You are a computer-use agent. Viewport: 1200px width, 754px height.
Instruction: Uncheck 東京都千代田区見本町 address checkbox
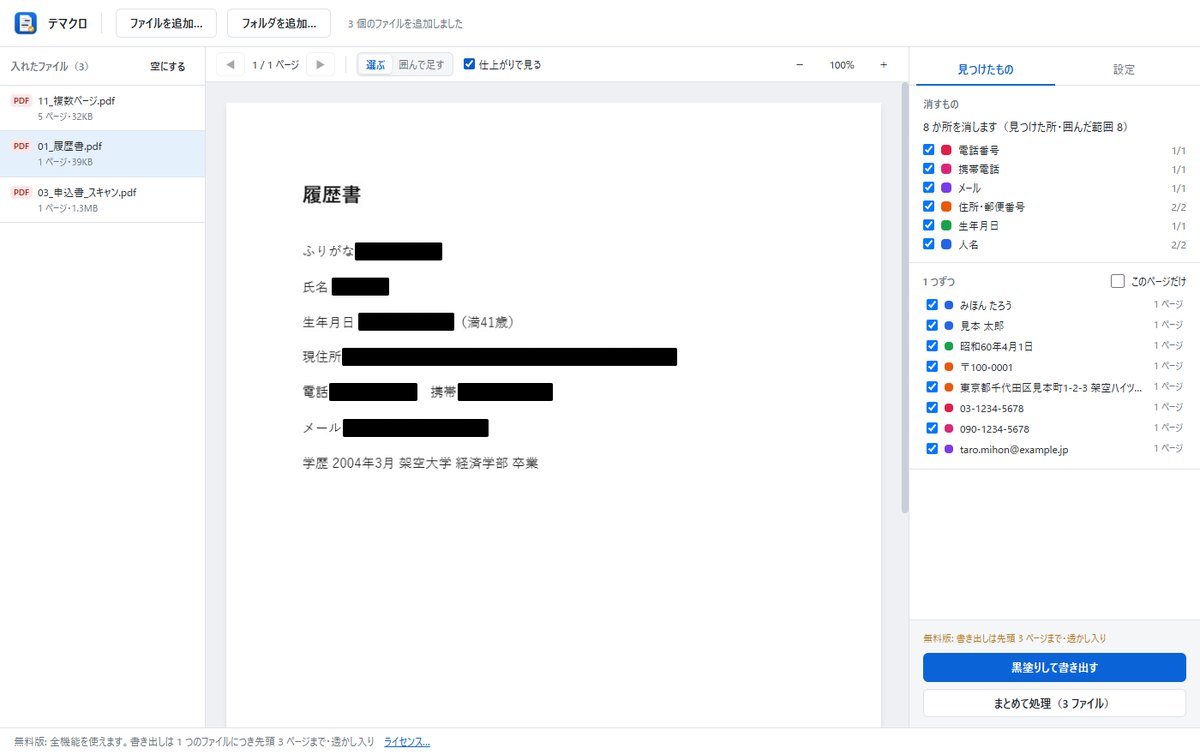point(932,387)
